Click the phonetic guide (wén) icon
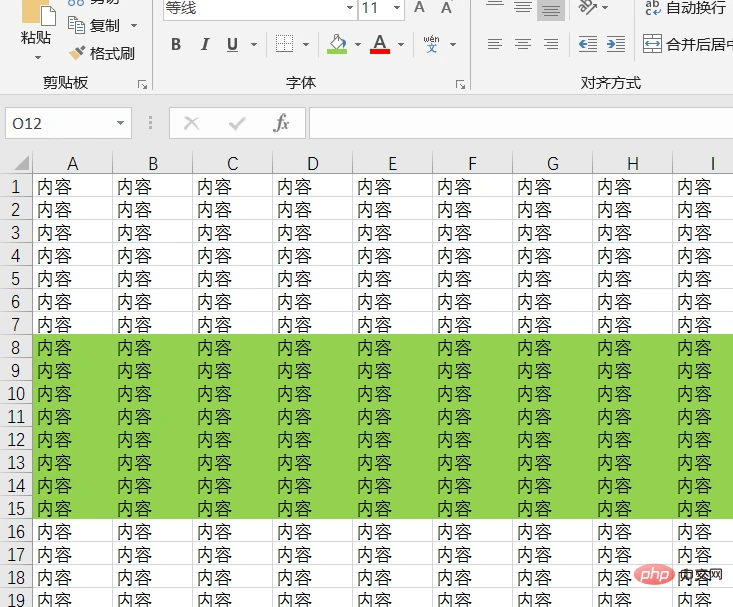733x607 pixels. (431, 44)
